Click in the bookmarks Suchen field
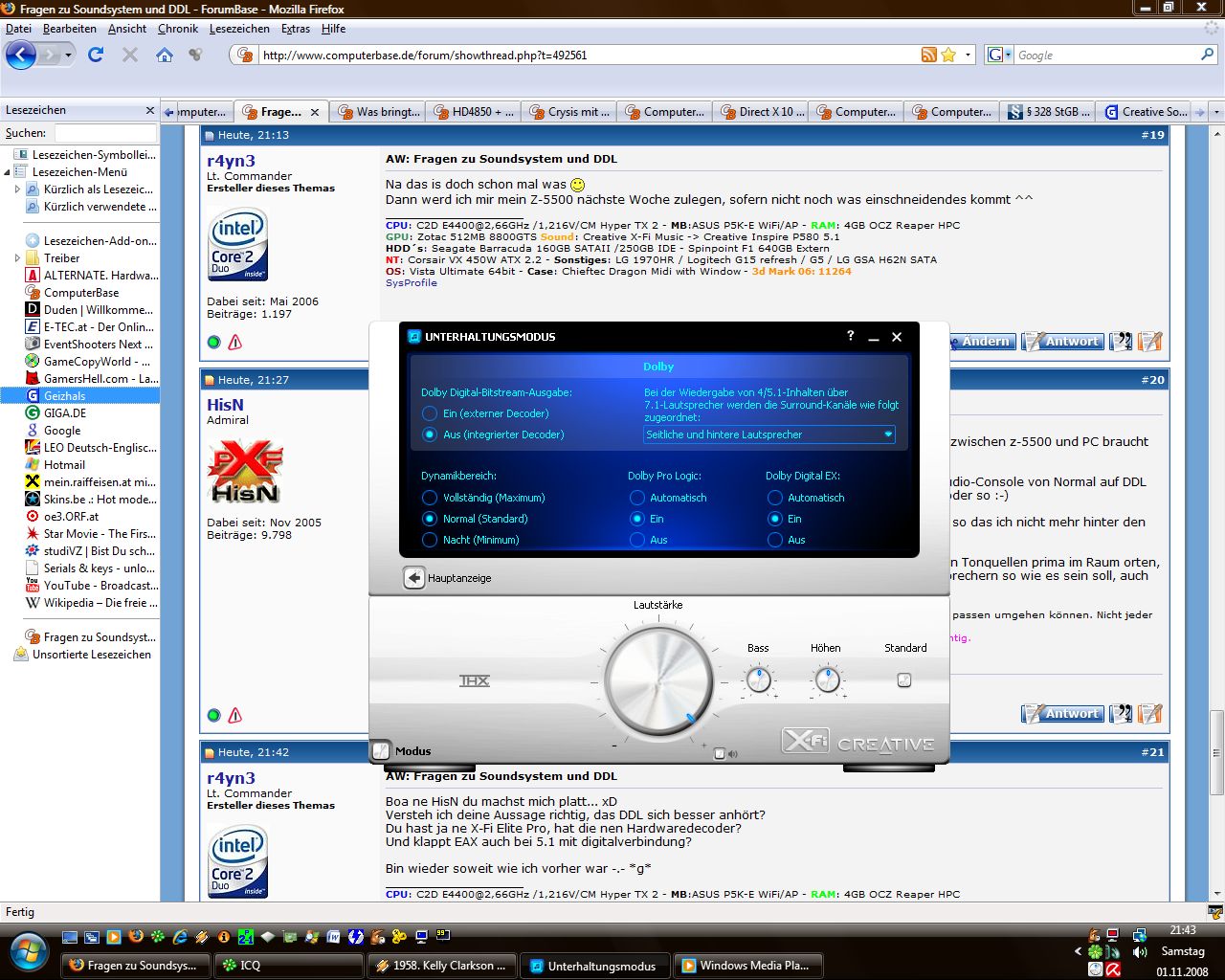The height and width of the screenshot is (980, 1225). click(105, 133)
